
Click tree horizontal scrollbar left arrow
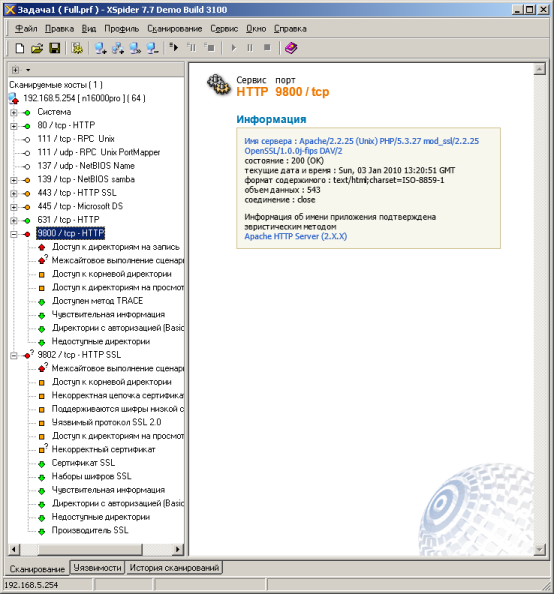14,549
